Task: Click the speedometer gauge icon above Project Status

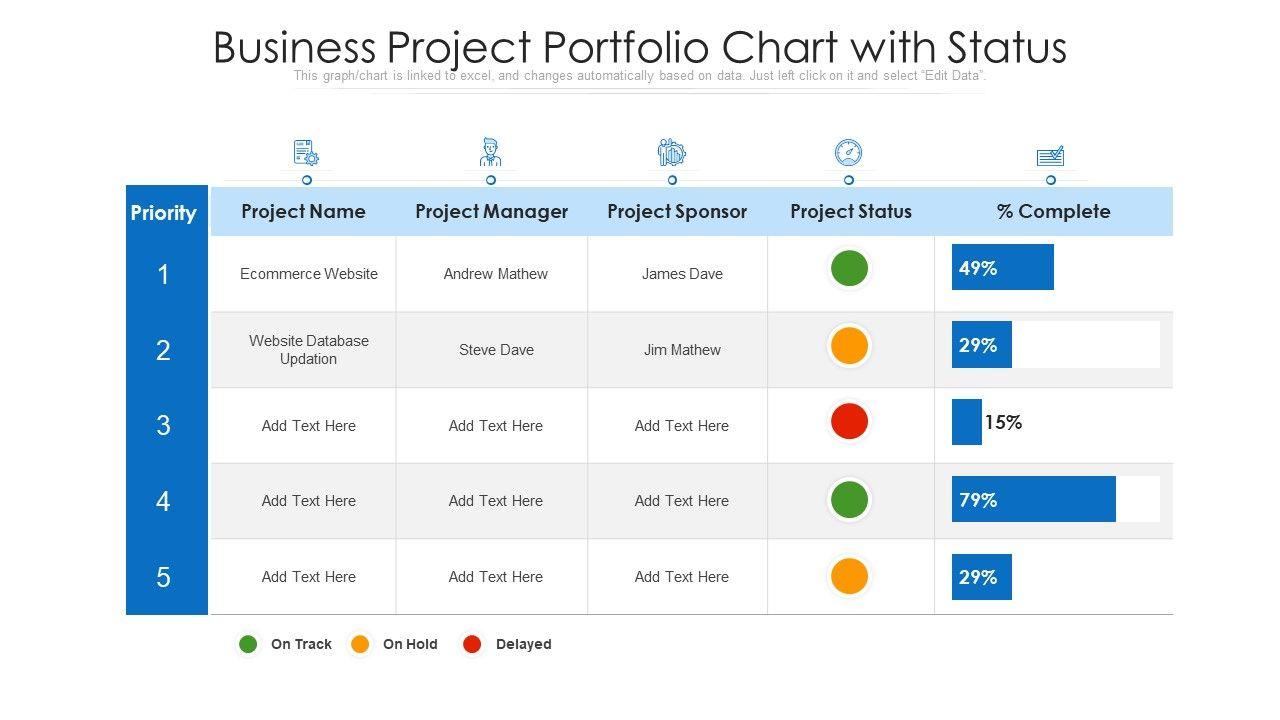Action: coord(848,153)
